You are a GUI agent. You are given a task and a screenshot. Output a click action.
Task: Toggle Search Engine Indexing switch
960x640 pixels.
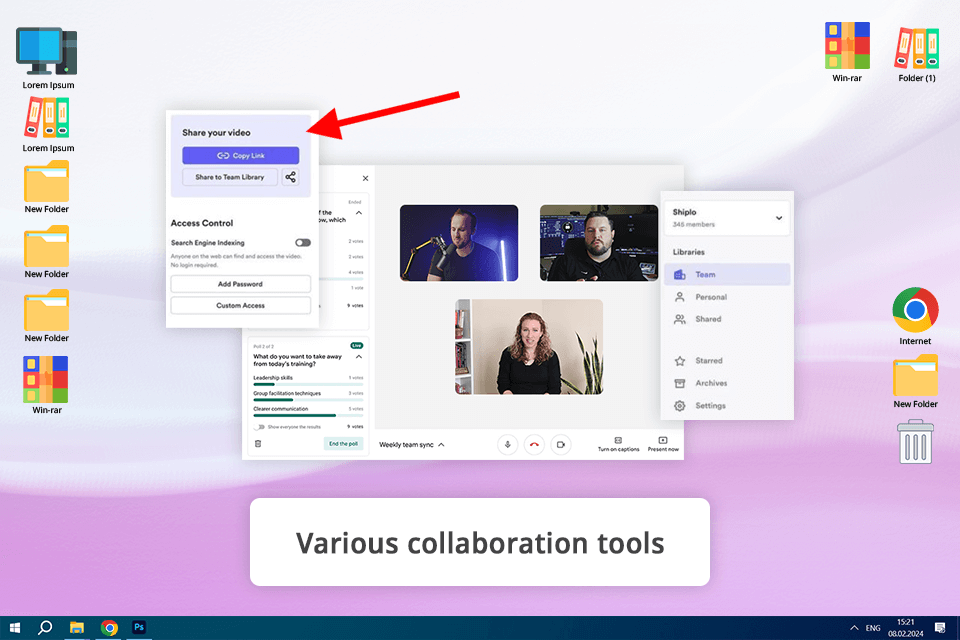[x=302, y=243]
